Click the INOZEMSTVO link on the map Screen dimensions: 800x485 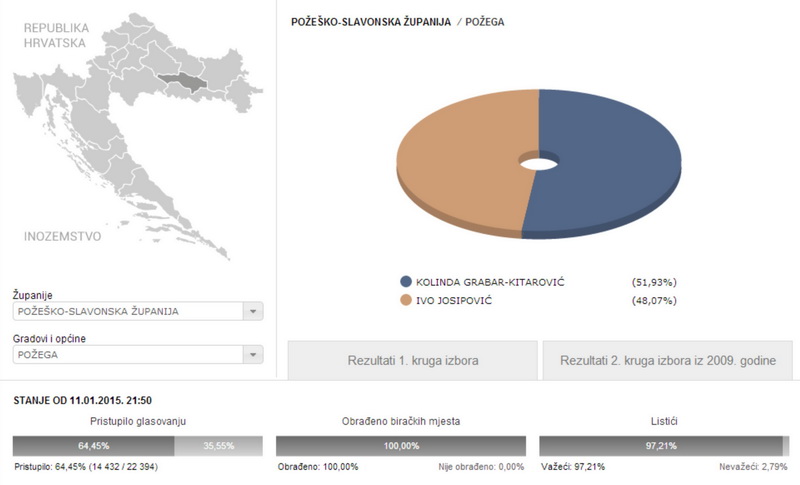point(62,236)
